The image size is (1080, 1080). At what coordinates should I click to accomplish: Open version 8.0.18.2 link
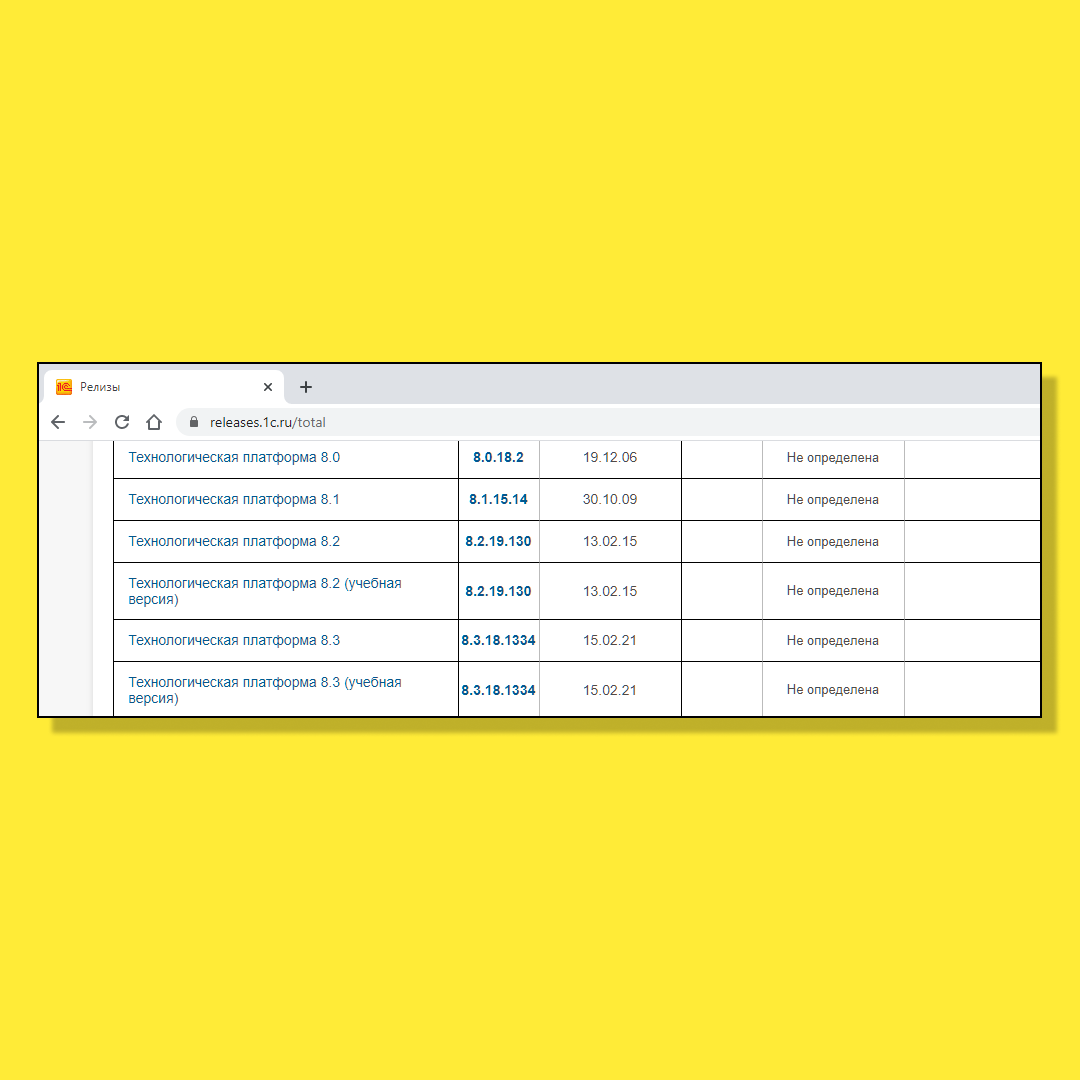[x=498, y=457]
